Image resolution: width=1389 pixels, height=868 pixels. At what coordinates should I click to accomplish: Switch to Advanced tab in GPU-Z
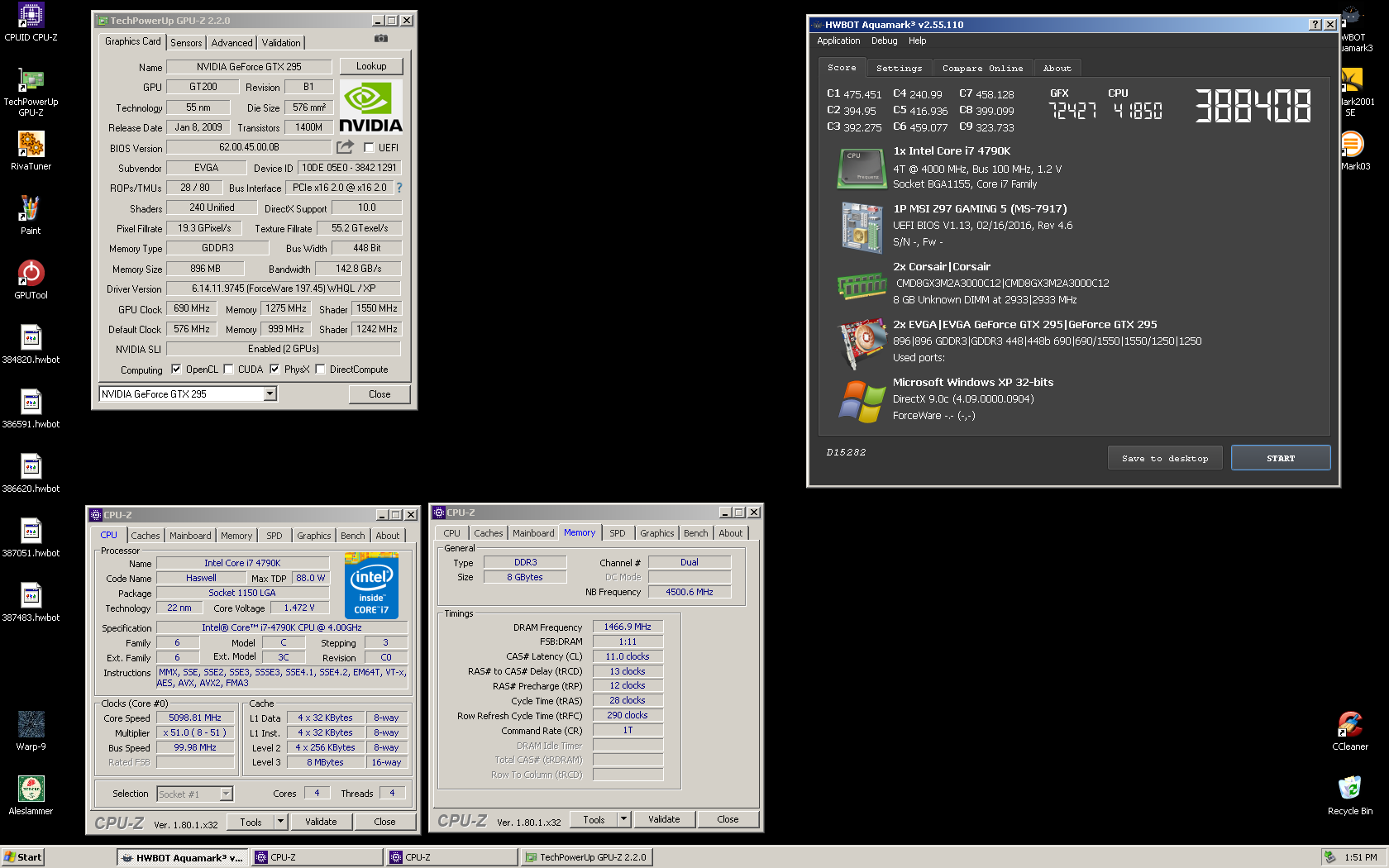tap(231, 43)
